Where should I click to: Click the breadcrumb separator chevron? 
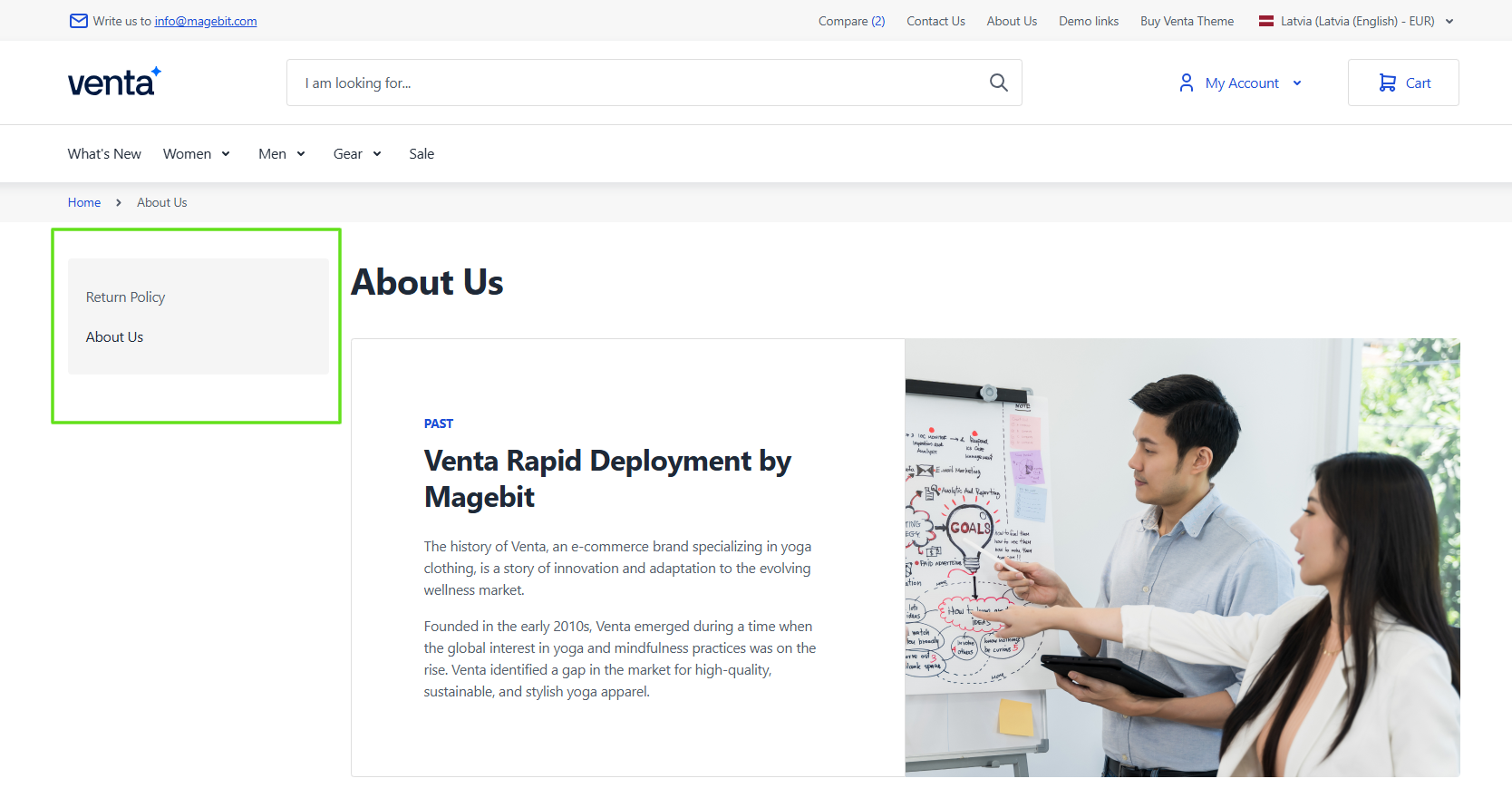coord(119,202)
